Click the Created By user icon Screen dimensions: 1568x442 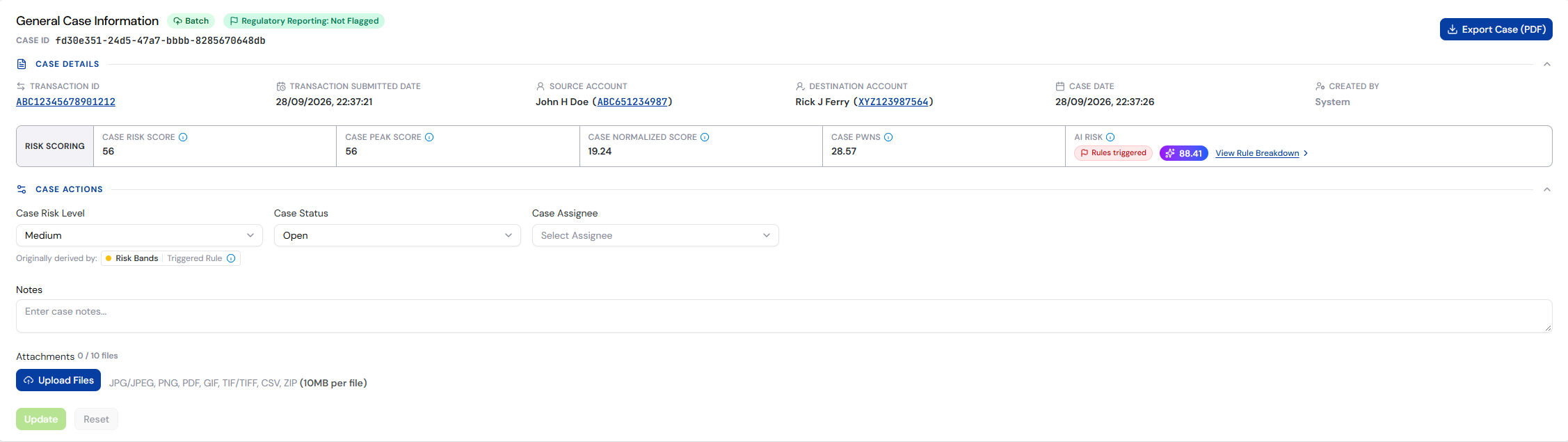pyautogui.click(x=1320, y=86)
